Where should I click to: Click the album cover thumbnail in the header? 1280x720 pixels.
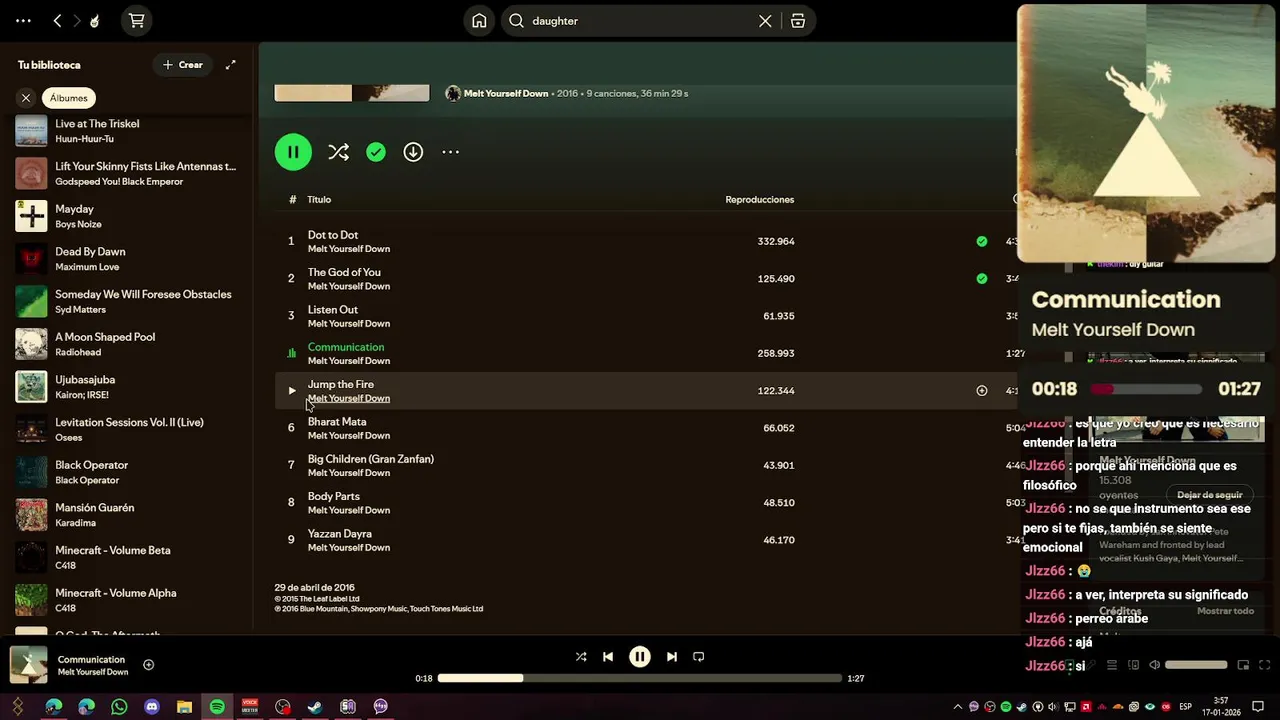[352, 93]
